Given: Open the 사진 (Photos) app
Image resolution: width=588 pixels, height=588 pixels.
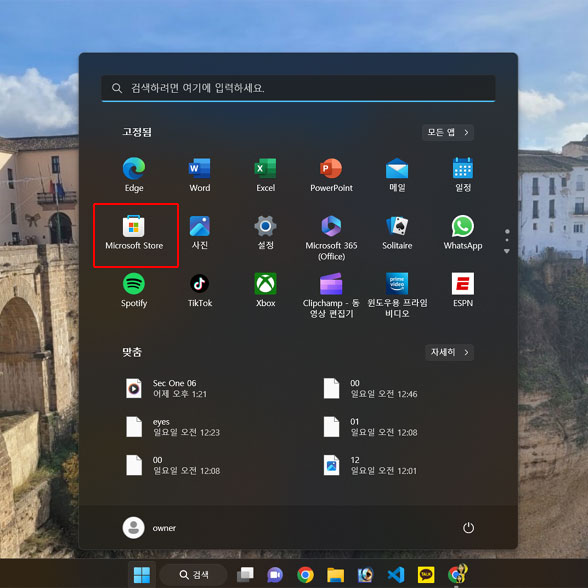Looking at the screenshot, I should pyautogui.click(x=200, y=232).
